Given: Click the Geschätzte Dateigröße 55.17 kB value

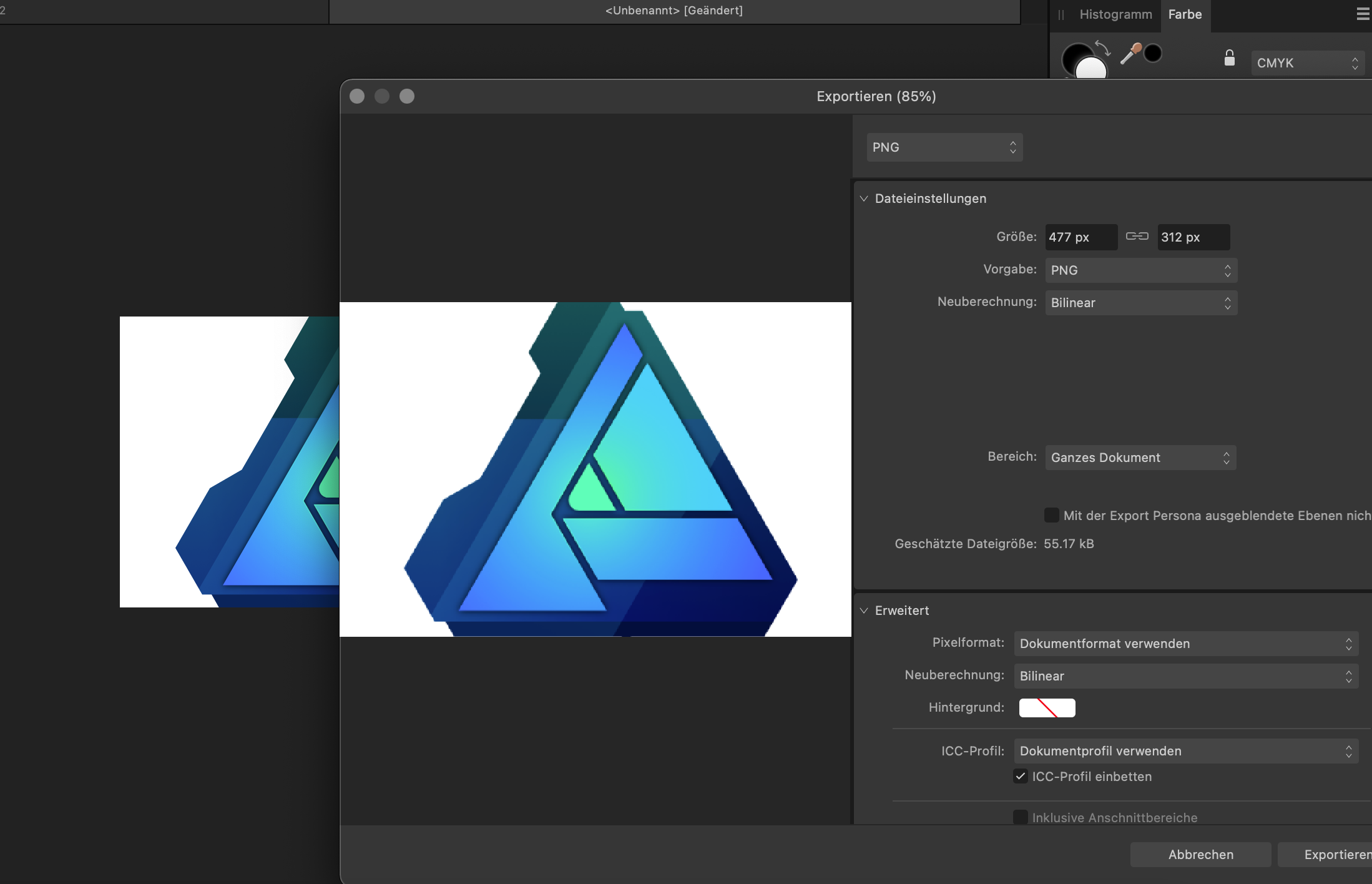Looking at the screenshot, I should pos(1069,544).
